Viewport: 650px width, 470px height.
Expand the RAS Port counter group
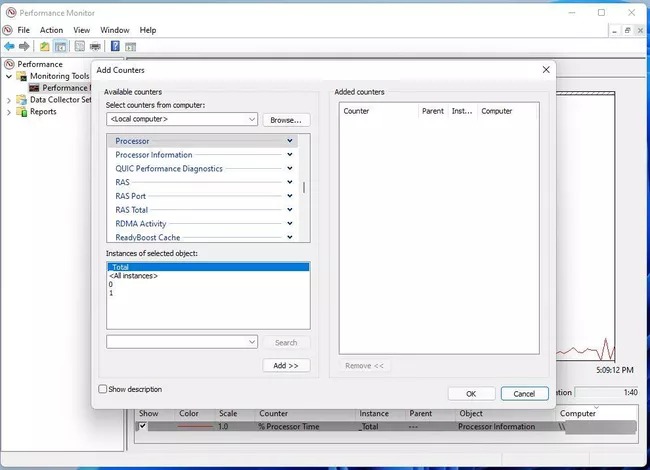[290, 196]
